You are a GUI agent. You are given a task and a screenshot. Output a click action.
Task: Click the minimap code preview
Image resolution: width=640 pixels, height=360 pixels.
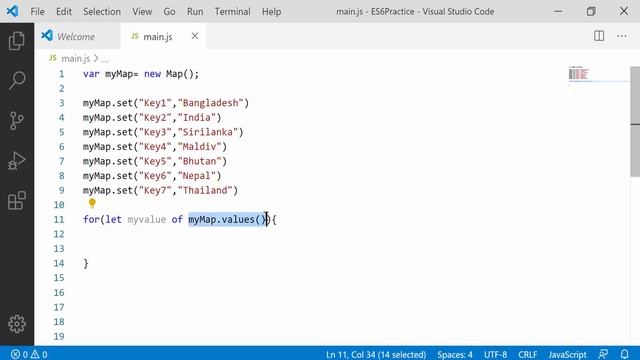coord(578,74)
